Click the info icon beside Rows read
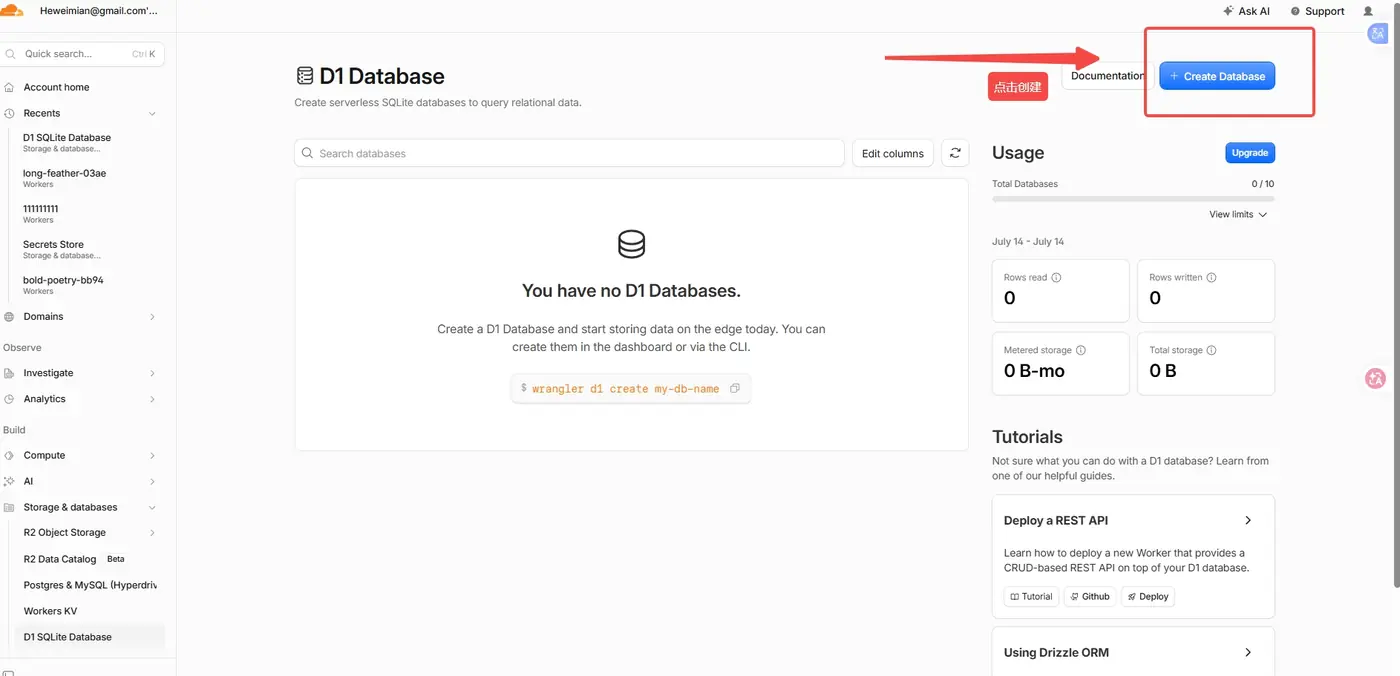The image size is (1400, 676). pyautogui.click(x=1057, y=278)
